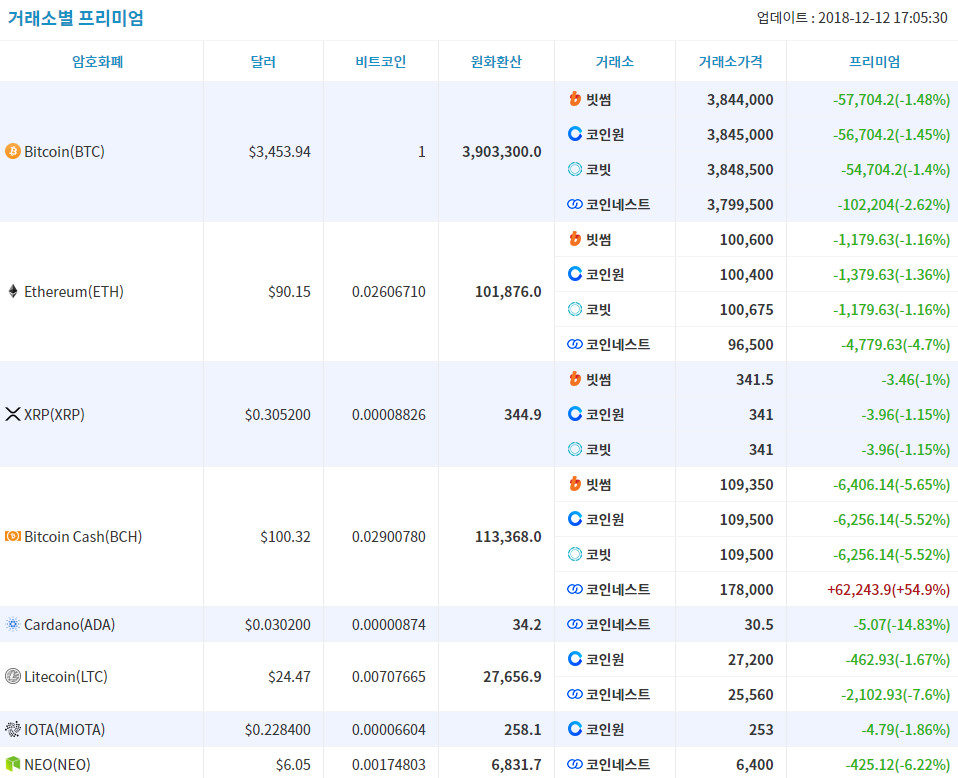Click the -57,704.2(-1.48%) premium value

(891, 99)
